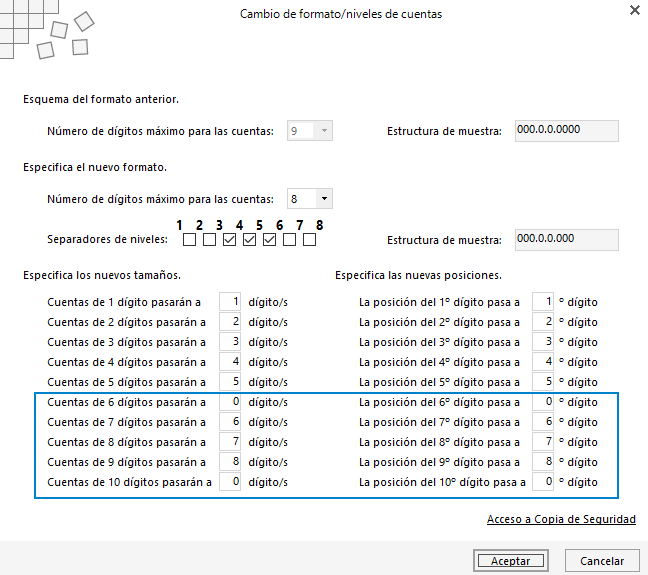The width and height of the screenshot is (648, 575).
Task: Click 'Especifica las nuevas posiciones.' heading
Action: click(418, 275)
